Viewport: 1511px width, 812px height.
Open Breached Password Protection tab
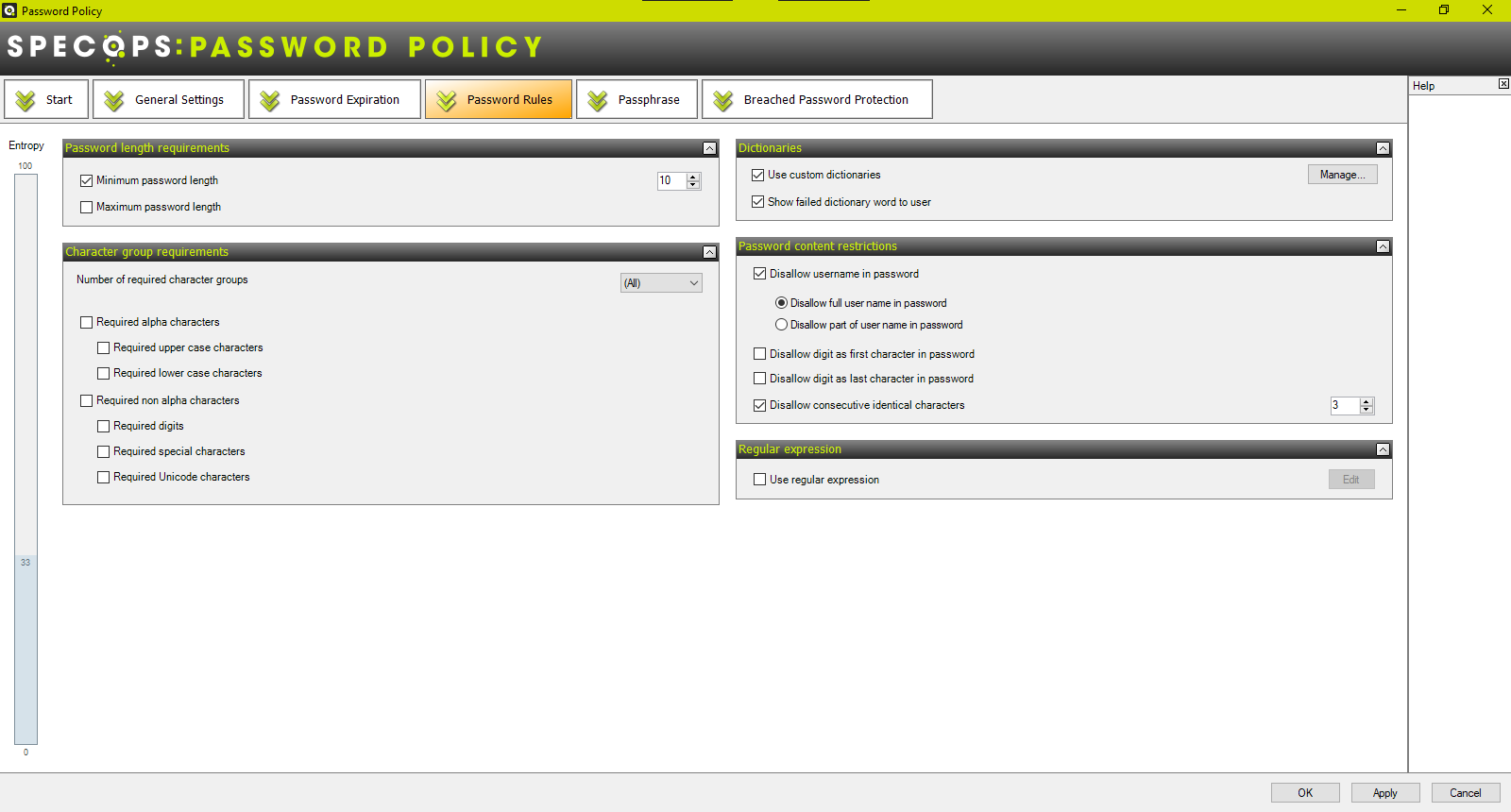point(817,99)
